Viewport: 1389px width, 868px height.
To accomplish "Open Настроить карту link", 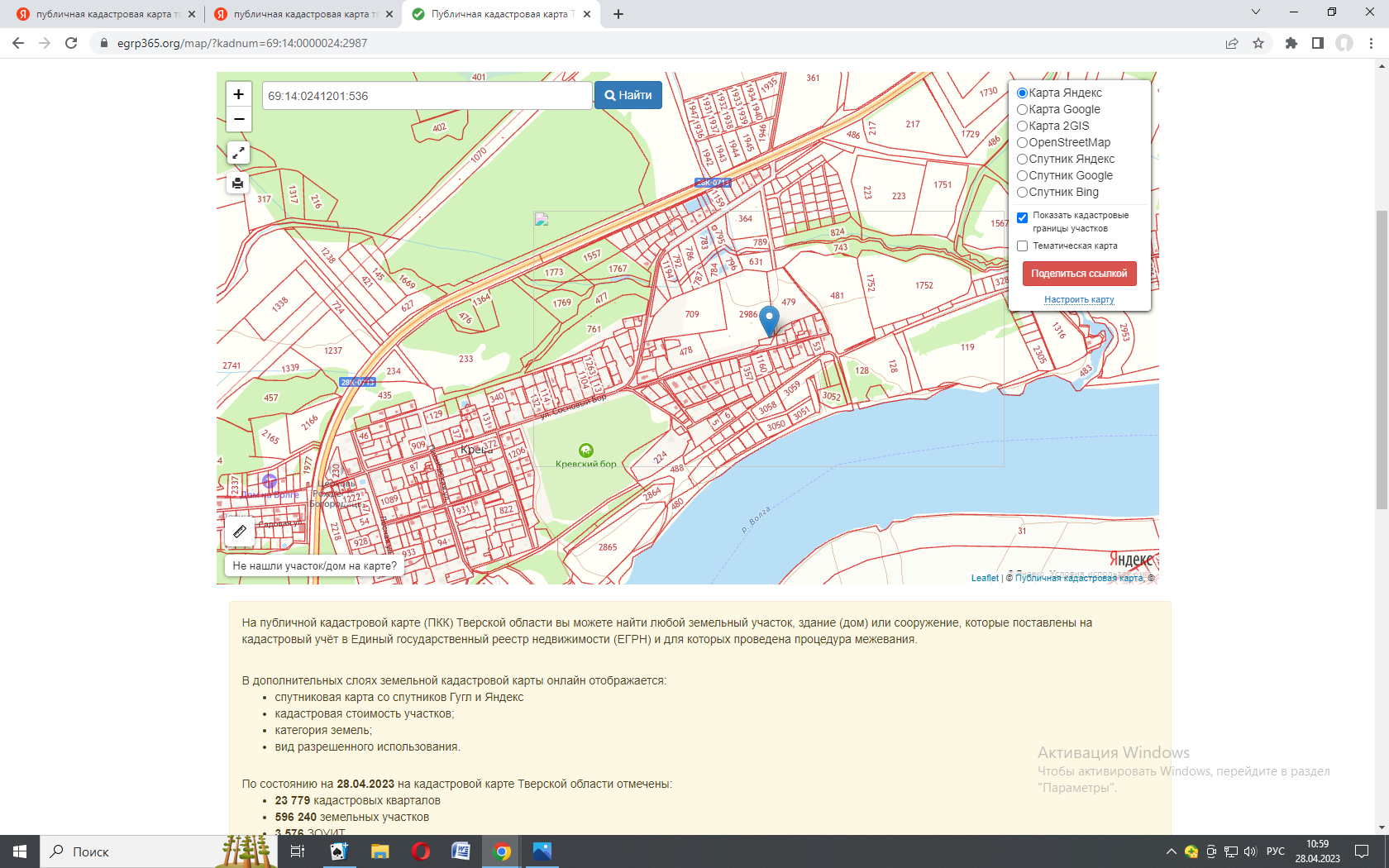I will [x=1079, y=299].
